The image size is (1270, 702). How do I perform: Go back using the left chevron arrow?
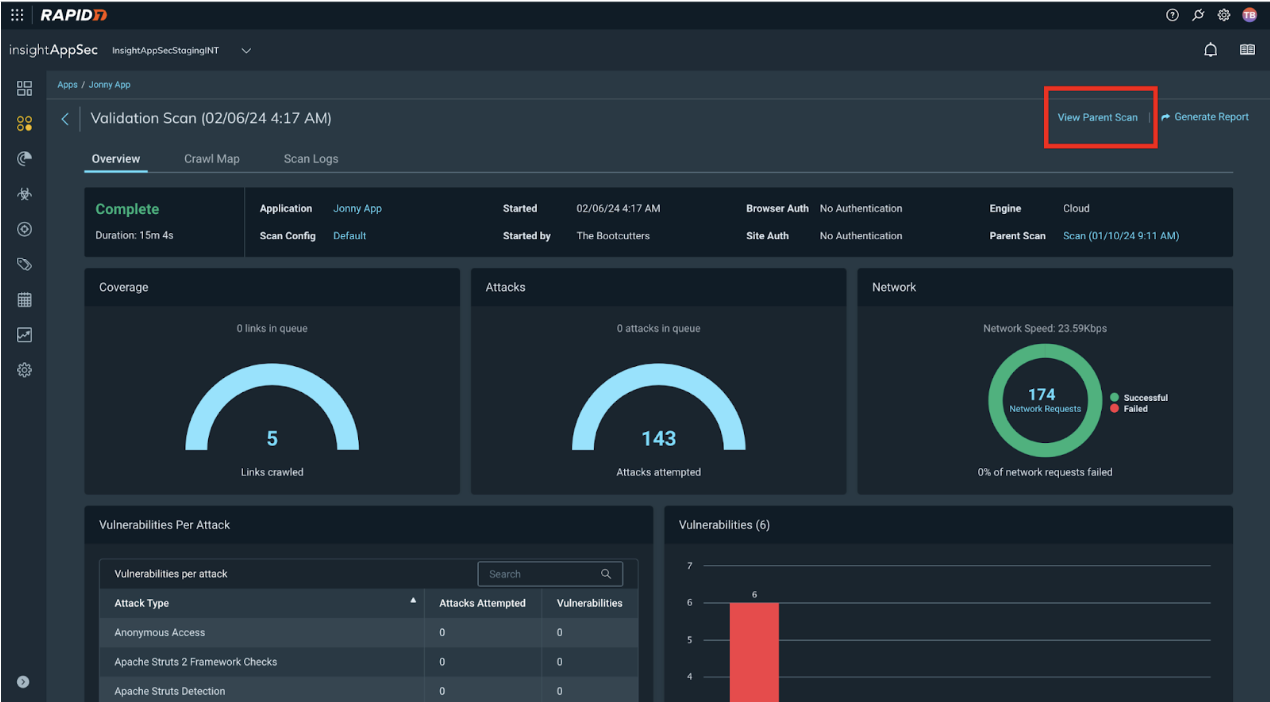click(x=65, y=119)
